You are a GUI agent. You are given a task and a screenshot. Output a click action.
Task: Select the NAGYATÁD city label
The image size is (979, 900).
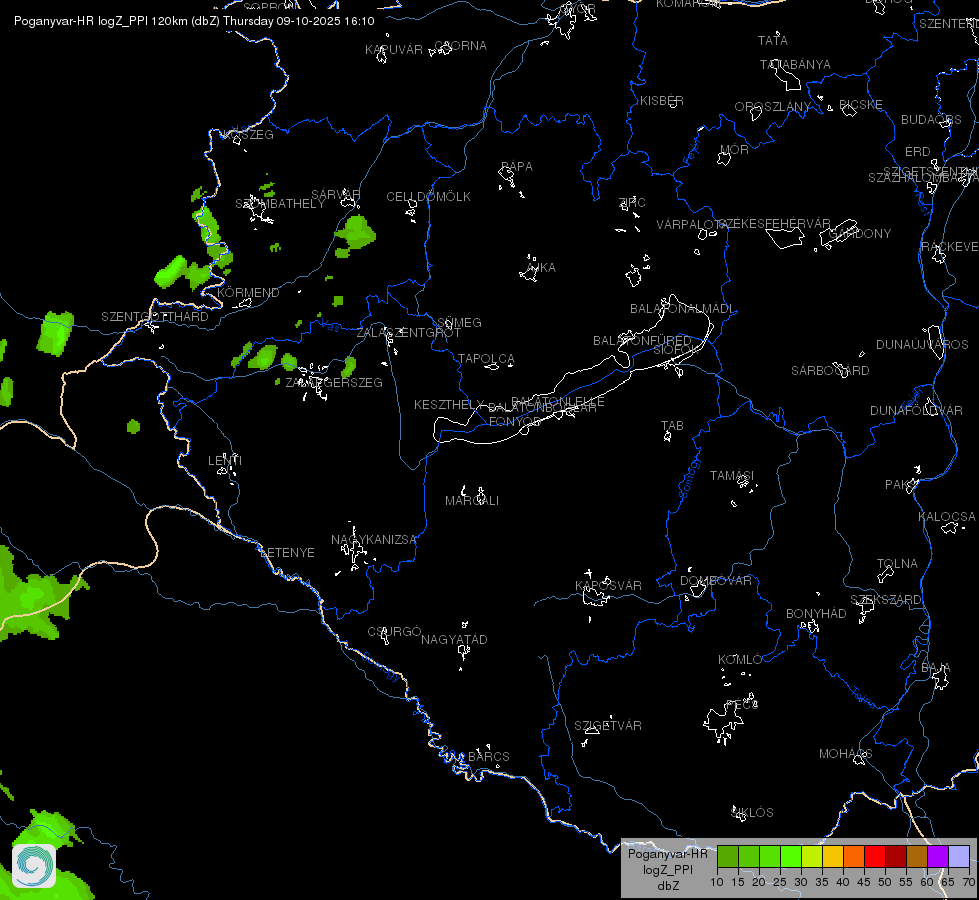[454, 640]
